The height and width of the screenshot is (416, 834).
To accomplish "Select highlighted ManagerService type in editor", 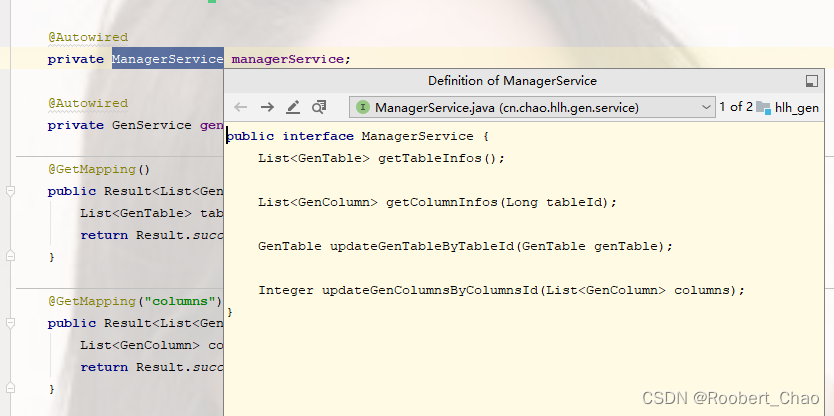I will coord(168,59).
